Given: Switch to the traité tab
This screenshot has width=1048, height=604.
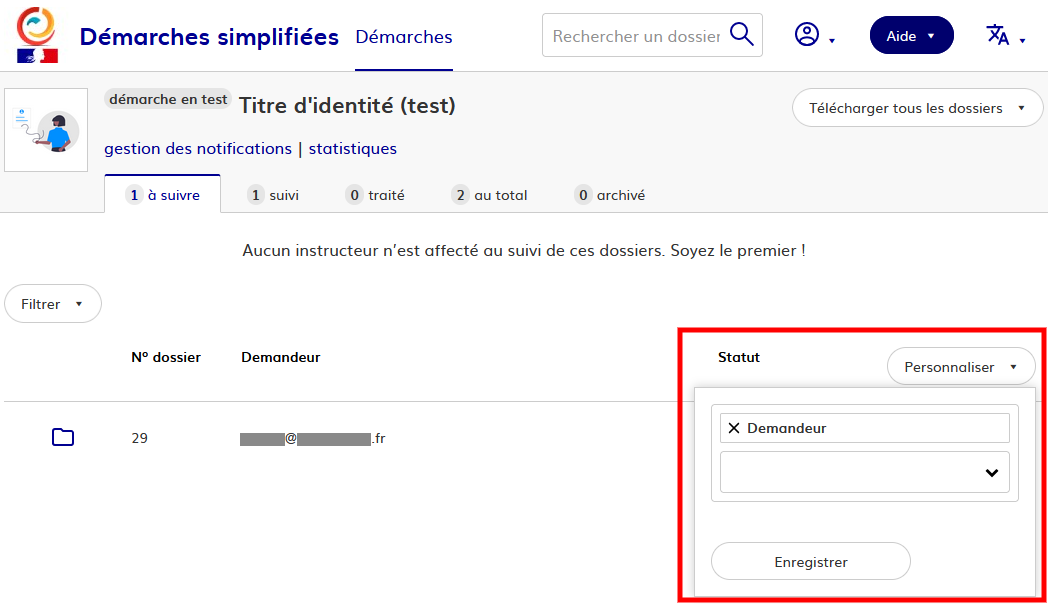Looking at the screenshot, I should [376, 195].
